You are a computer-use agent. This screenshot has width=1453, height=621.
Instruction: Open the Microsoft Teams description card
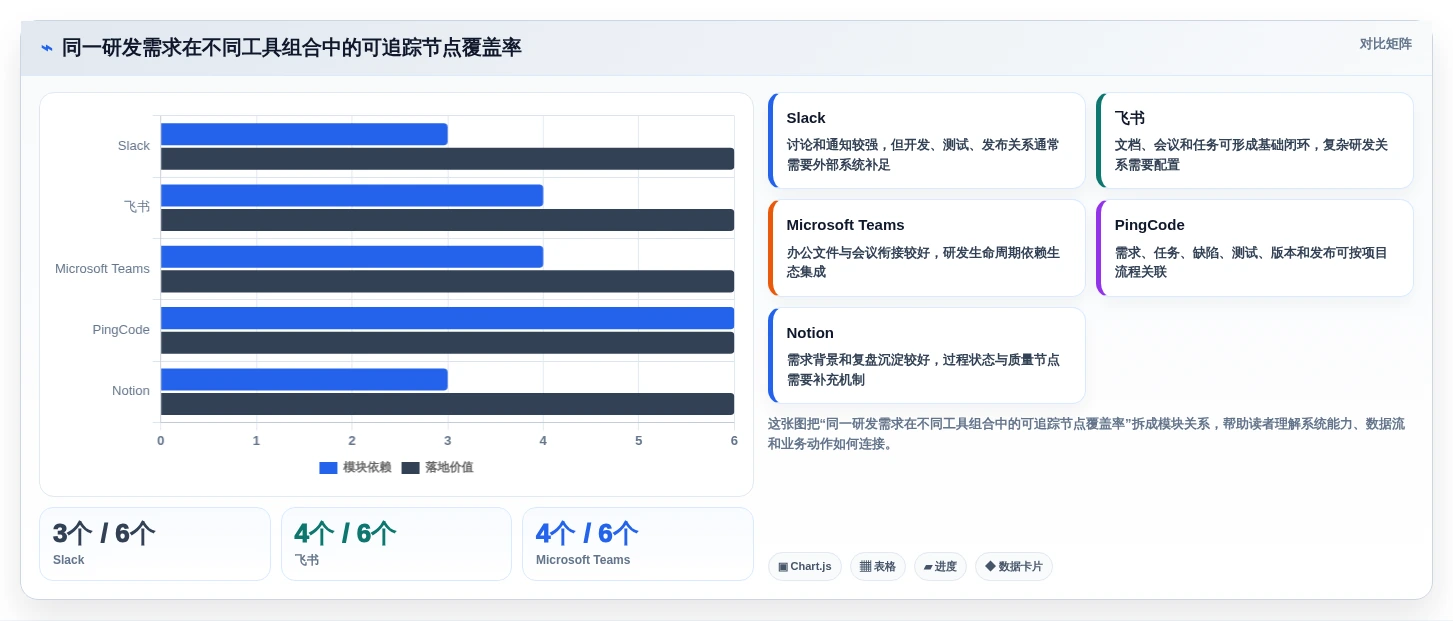(x=926, y=248)
